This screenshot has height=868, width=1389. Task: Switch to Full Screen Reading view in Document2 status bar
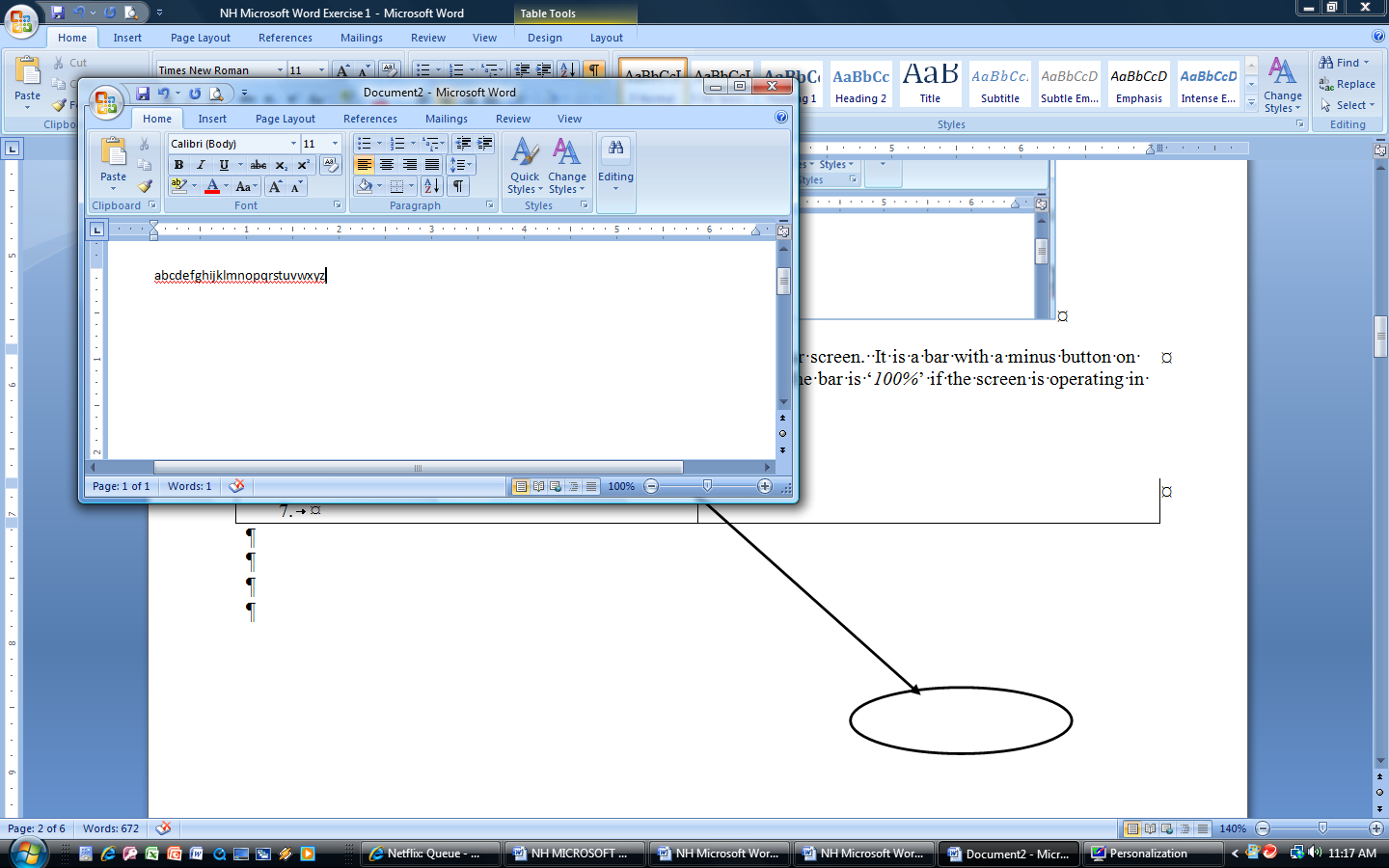pos(538,486)
